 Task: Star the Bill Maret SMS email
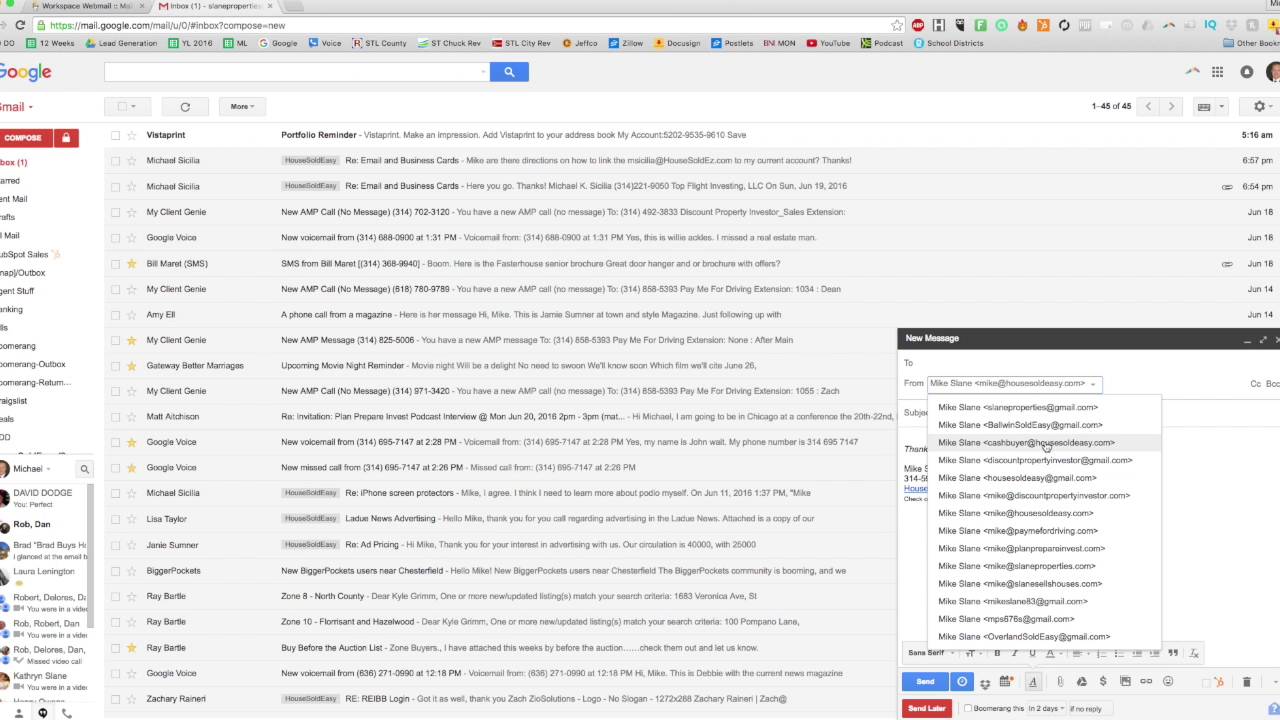pos(131,263)
